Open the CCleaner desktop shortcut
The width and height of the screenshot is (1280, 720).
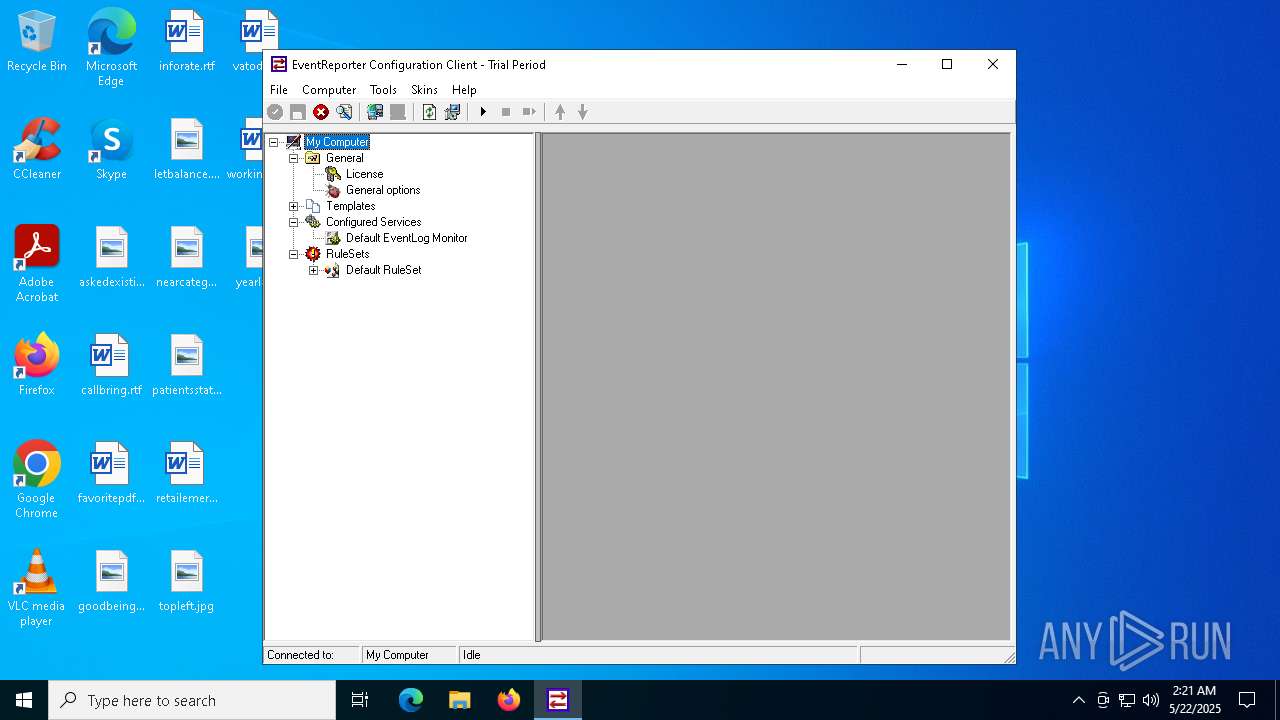37,150
